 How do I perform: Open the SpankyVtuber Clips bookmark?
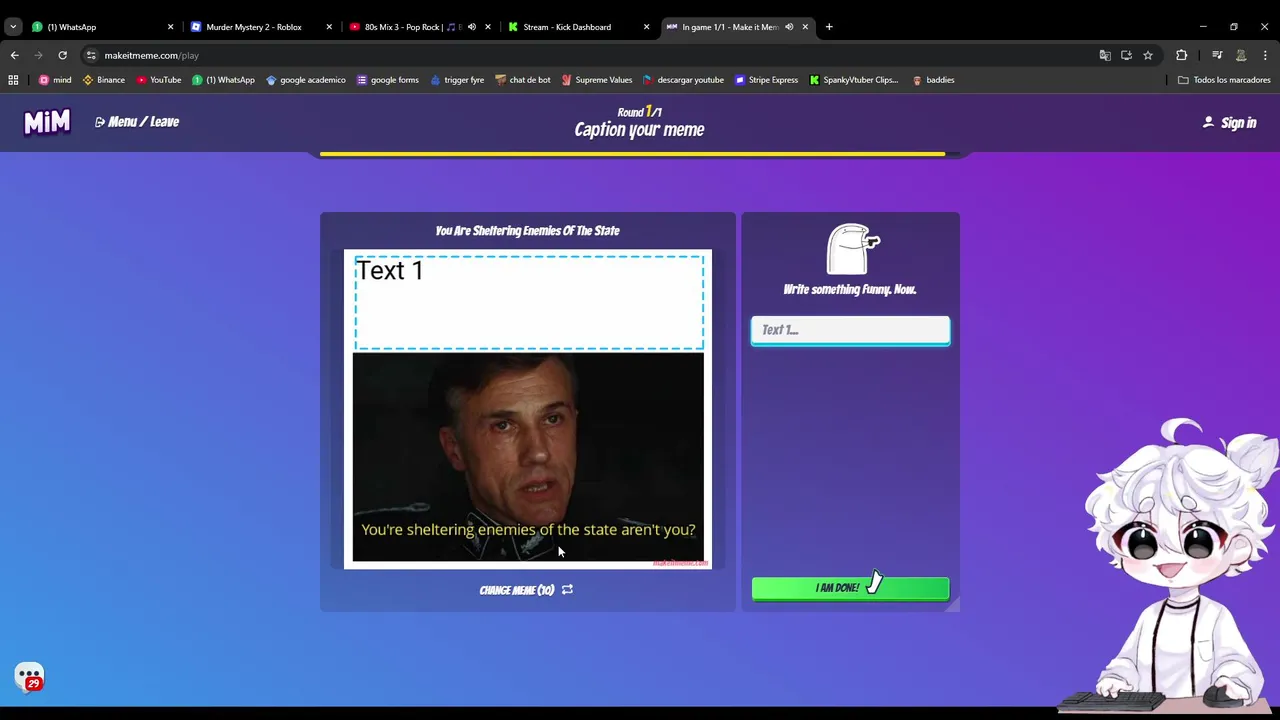click(854, 80)
